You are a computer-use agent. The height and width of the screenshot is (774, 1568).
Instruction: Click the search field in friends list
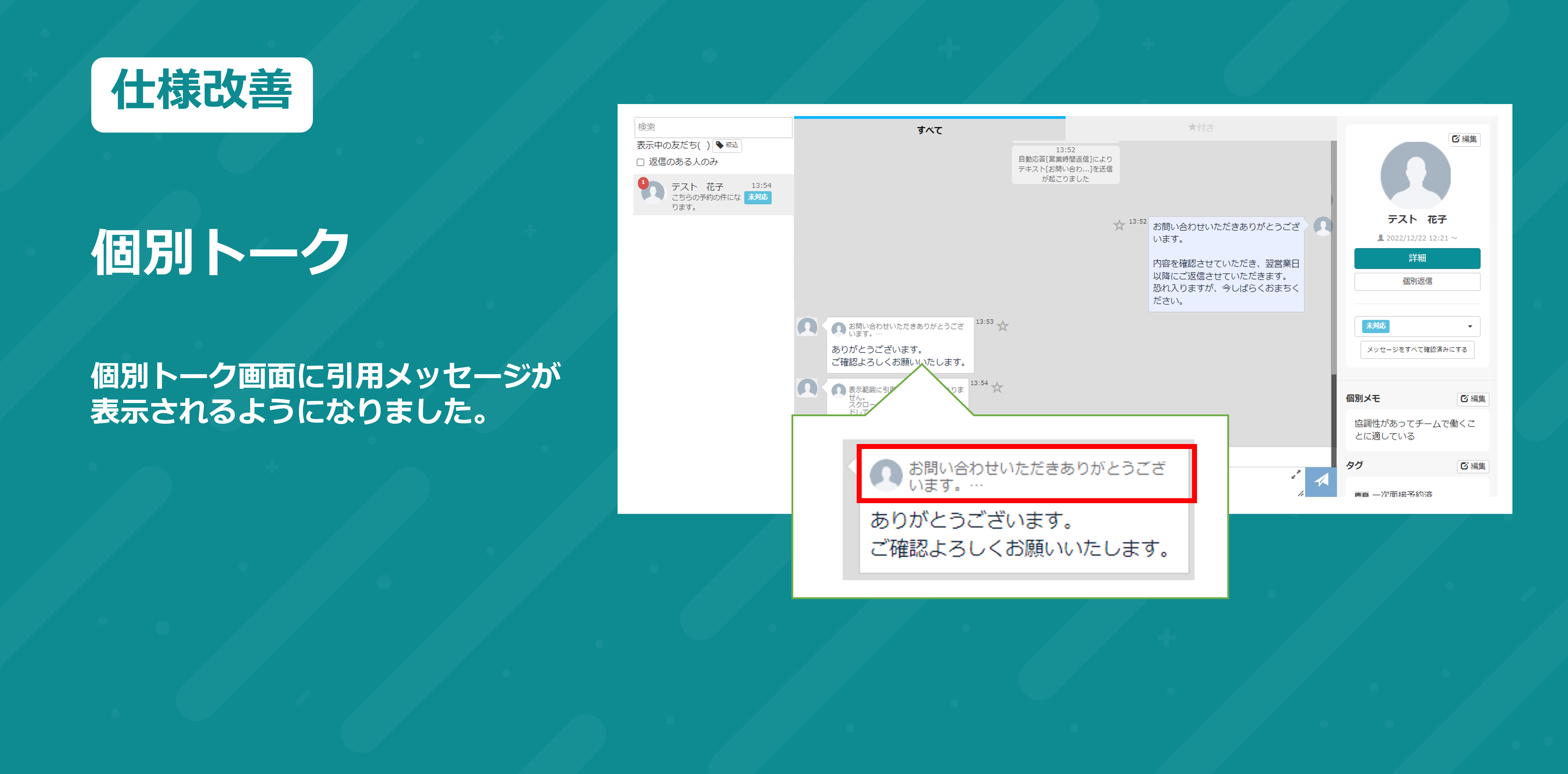coord(713,127)
